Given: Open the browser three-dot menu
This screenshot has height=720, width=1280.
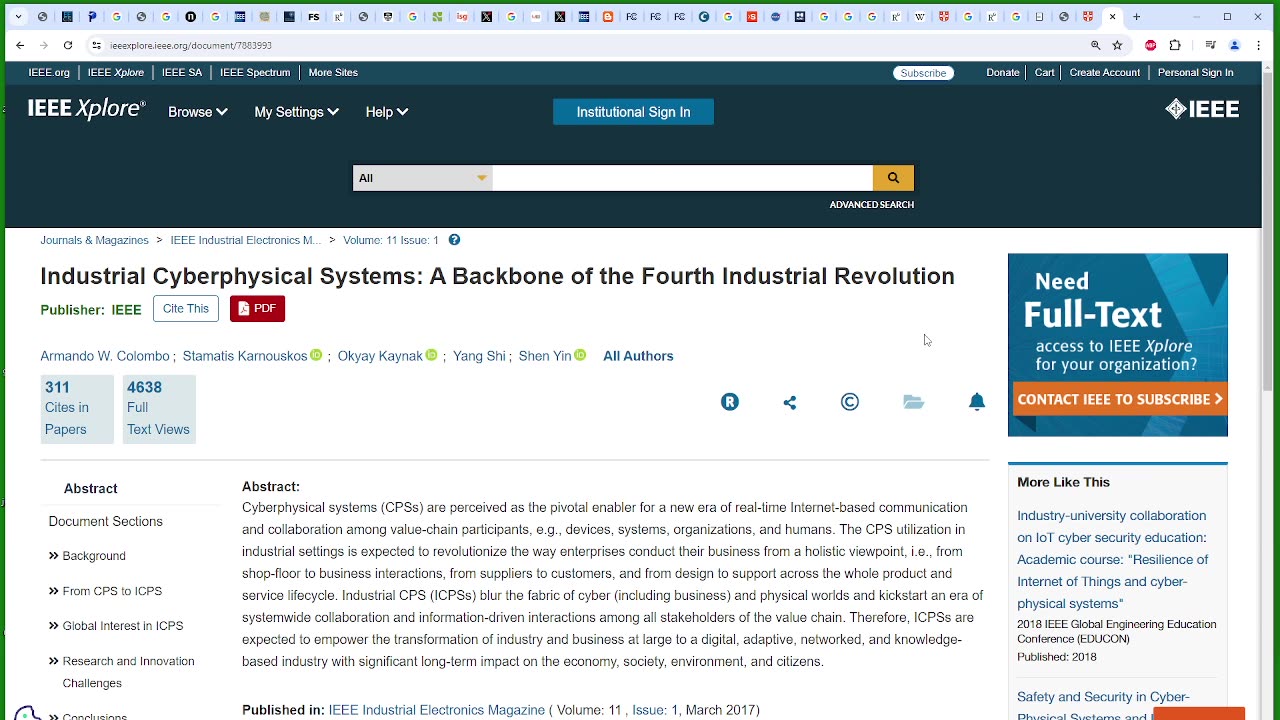Looking at the screenshot, I should (x=1258, y=45).
